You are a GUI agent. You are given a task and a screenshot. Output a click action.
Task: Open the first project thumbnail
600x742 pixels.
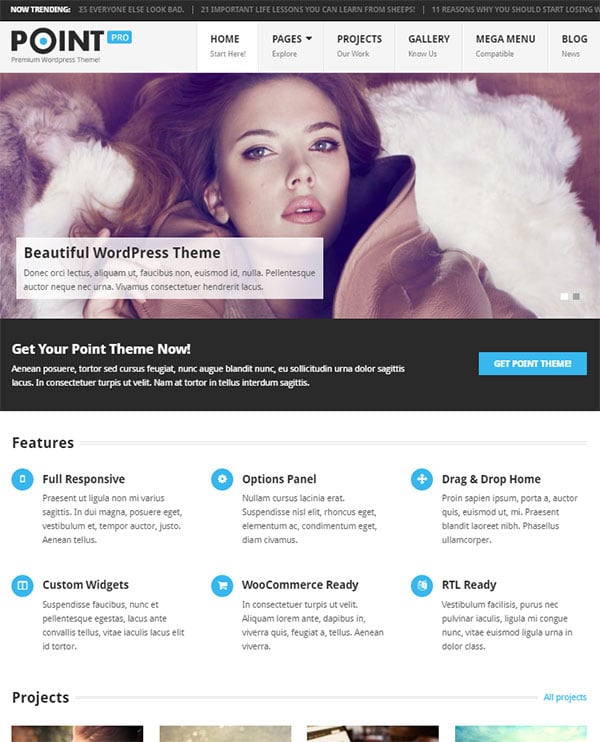pyautogui.click(x=77, y=733)
